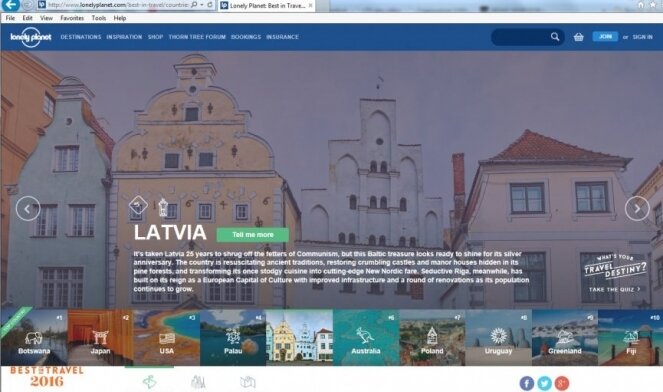Share via the Facebook icon
This screenshot has height=392, width=663.
(x=526, y=383)
